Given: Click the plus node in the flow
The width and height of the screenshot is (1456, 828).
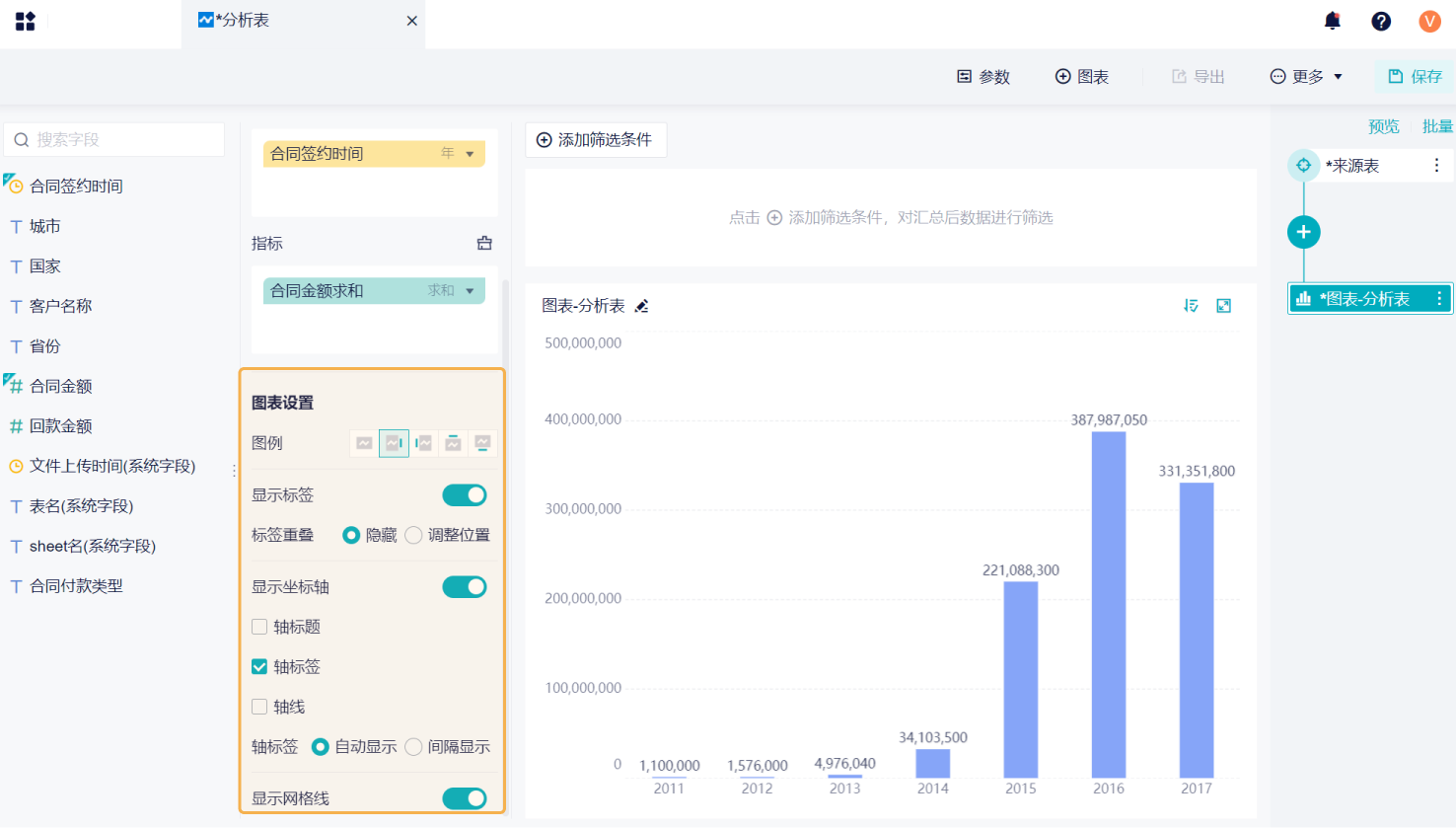Looking at the screenshot, I should click(x=1303, y=232).
